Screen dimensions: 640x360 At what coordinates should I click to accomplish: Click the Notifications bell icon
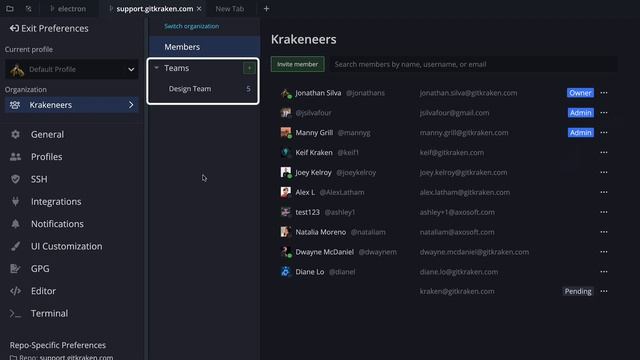(16, 224)
